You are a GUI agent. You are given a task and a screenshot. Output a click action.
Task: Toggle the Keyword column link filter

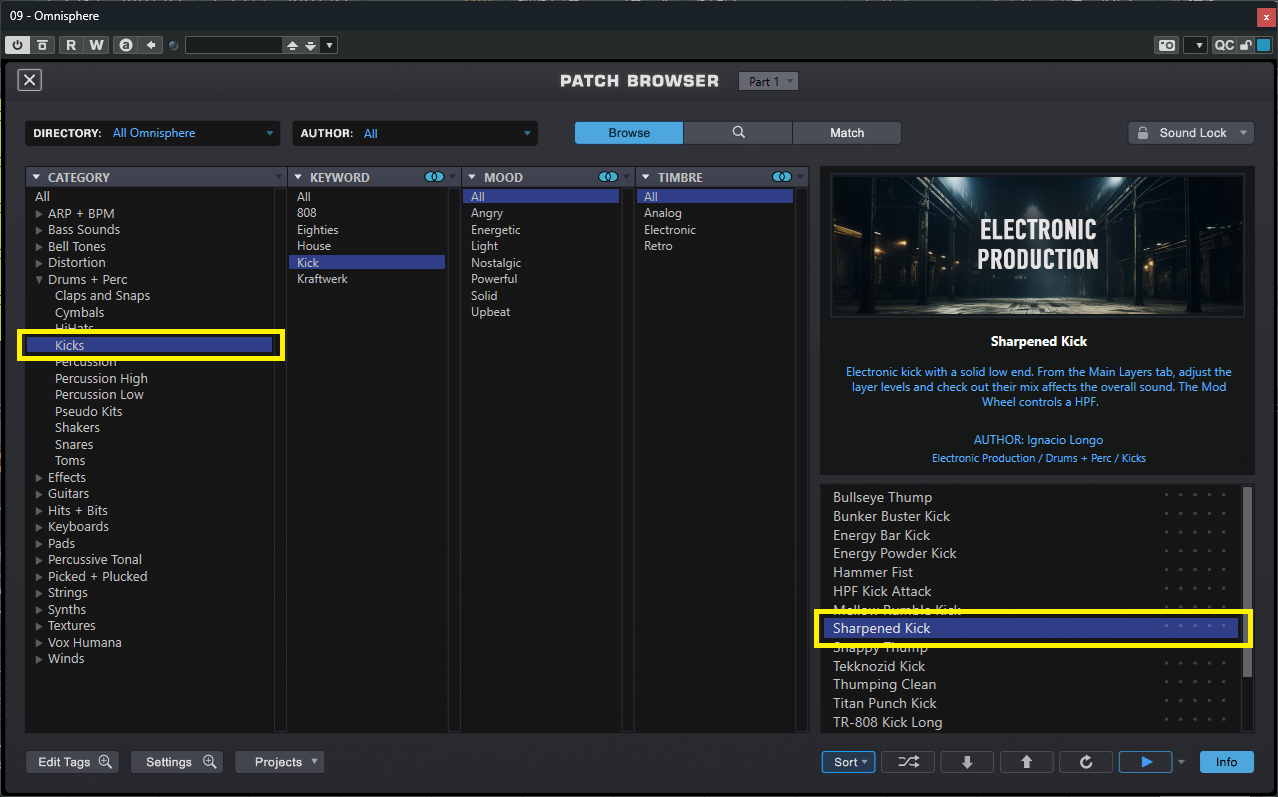click(434, 177)
